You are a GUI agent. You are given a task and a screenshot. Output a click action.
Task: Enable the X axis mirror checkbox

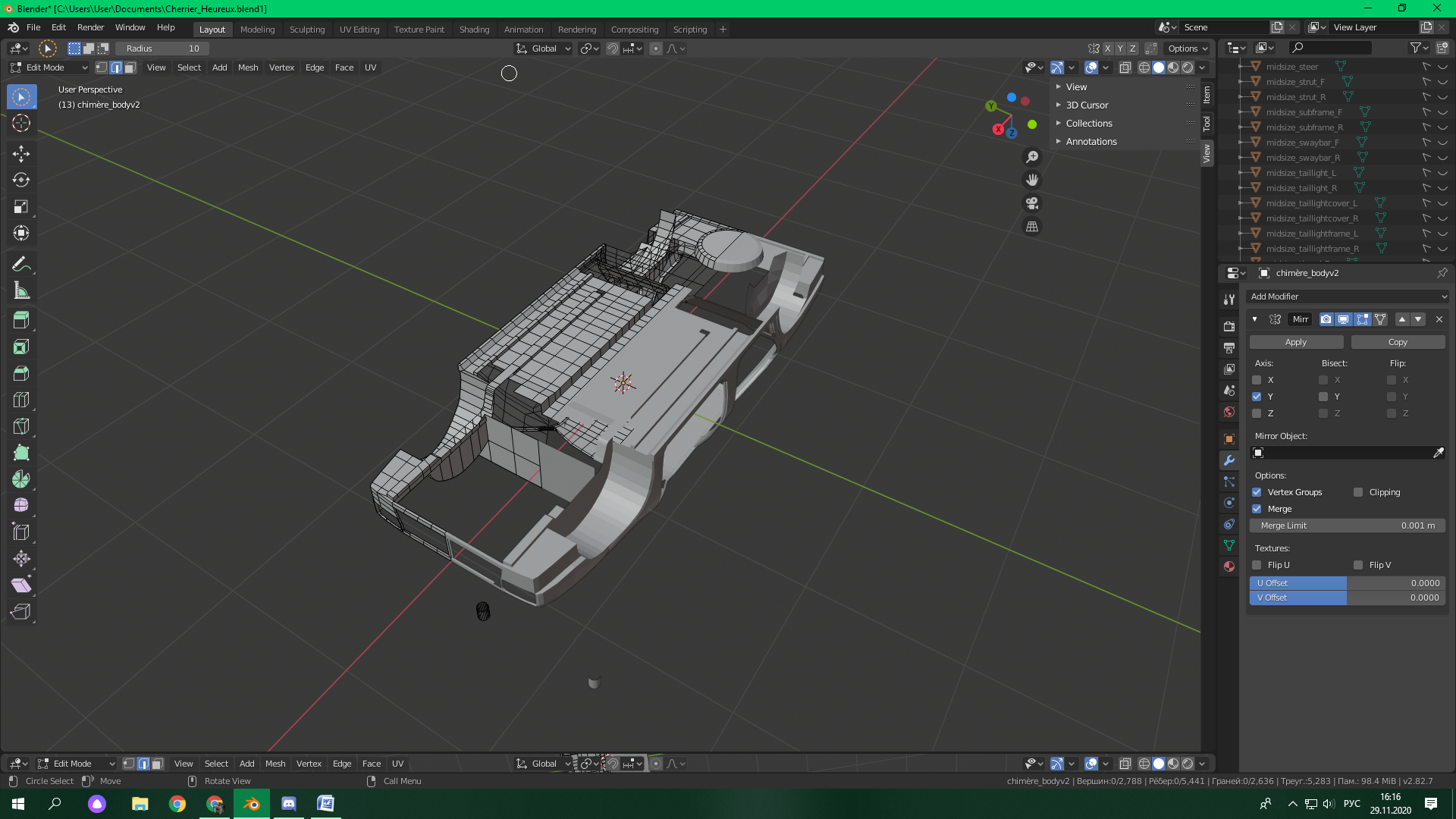[x=1257, y=380]
